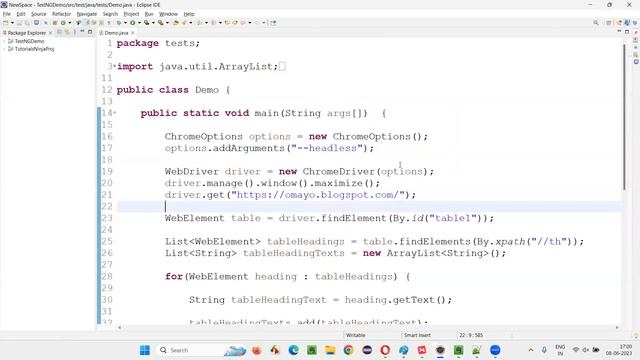This screenshot has width=640, height=360.
Task: Click the cursor position 22:9:585 field
Action: tap(471, 335)
